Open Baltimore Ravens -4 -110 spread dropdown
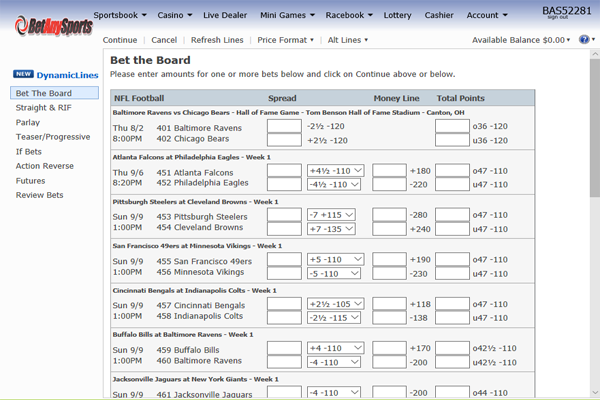Screen dimensions: 600x400 [x=334, y=362]
